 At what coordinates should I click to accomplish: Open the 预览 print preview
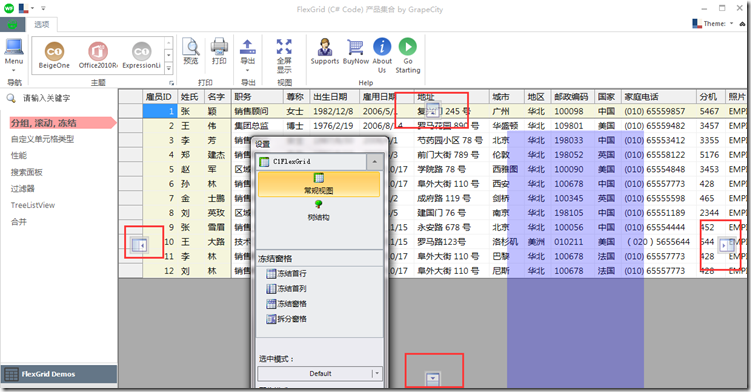pos(191,52)
